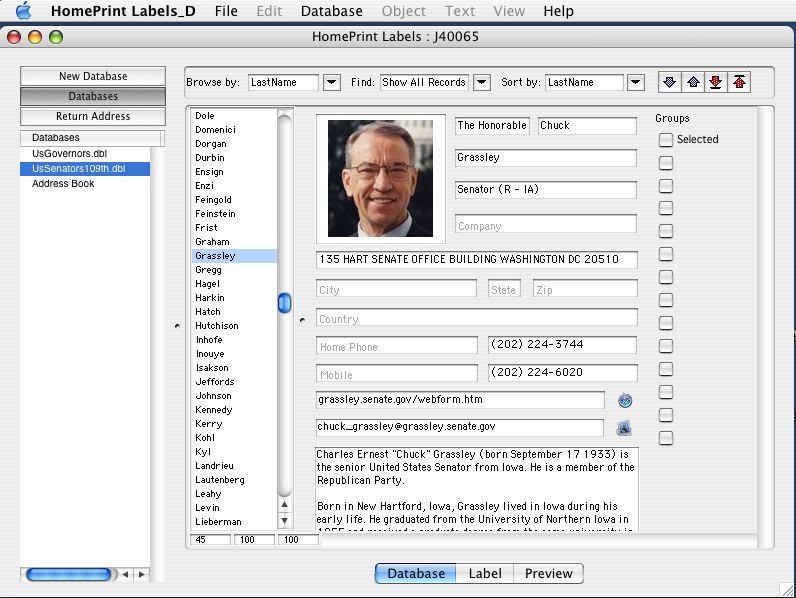
Task: Click the Home Phone field
Action: pos(396,346)
